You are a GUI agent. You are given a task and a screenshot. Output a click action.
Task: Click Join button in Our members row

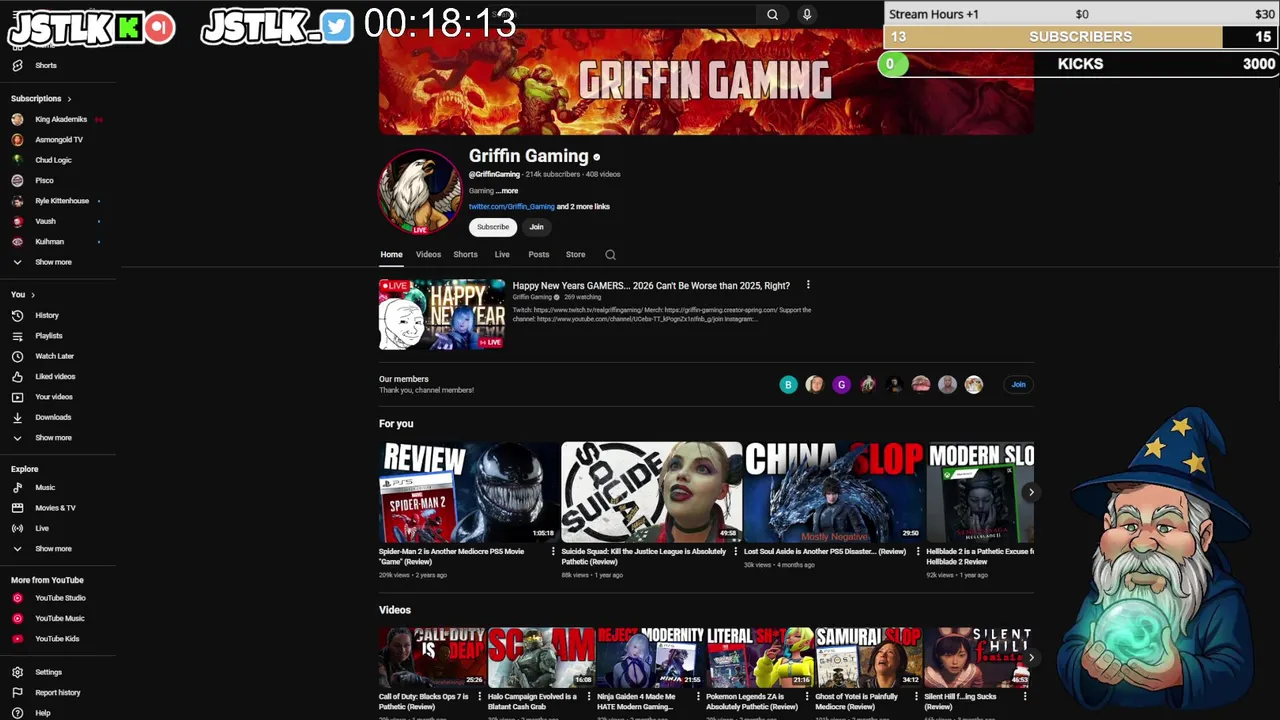[x=1018, y=384]
